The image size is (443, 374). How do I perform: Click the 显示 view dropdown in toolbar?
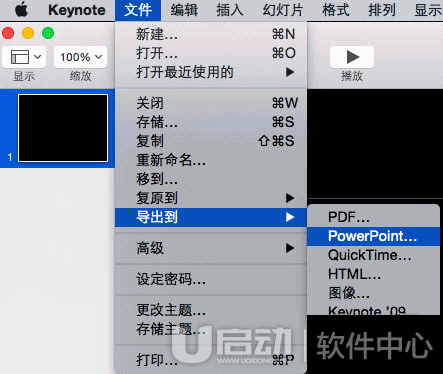(x=24, y=57)
